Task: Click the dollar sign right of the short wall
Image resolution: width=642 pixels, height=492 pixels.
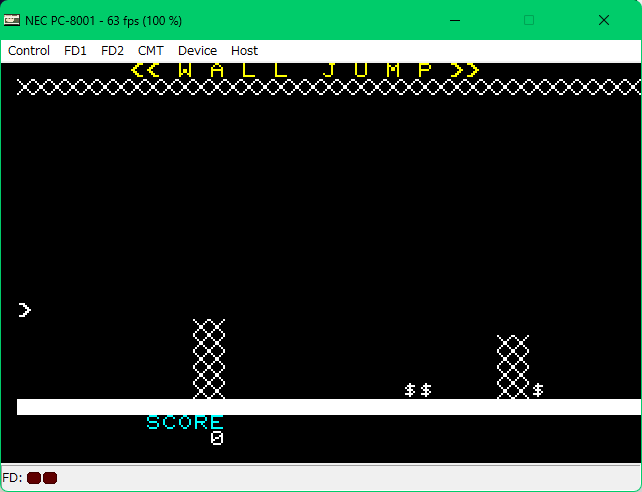Action: coord(538,390)
